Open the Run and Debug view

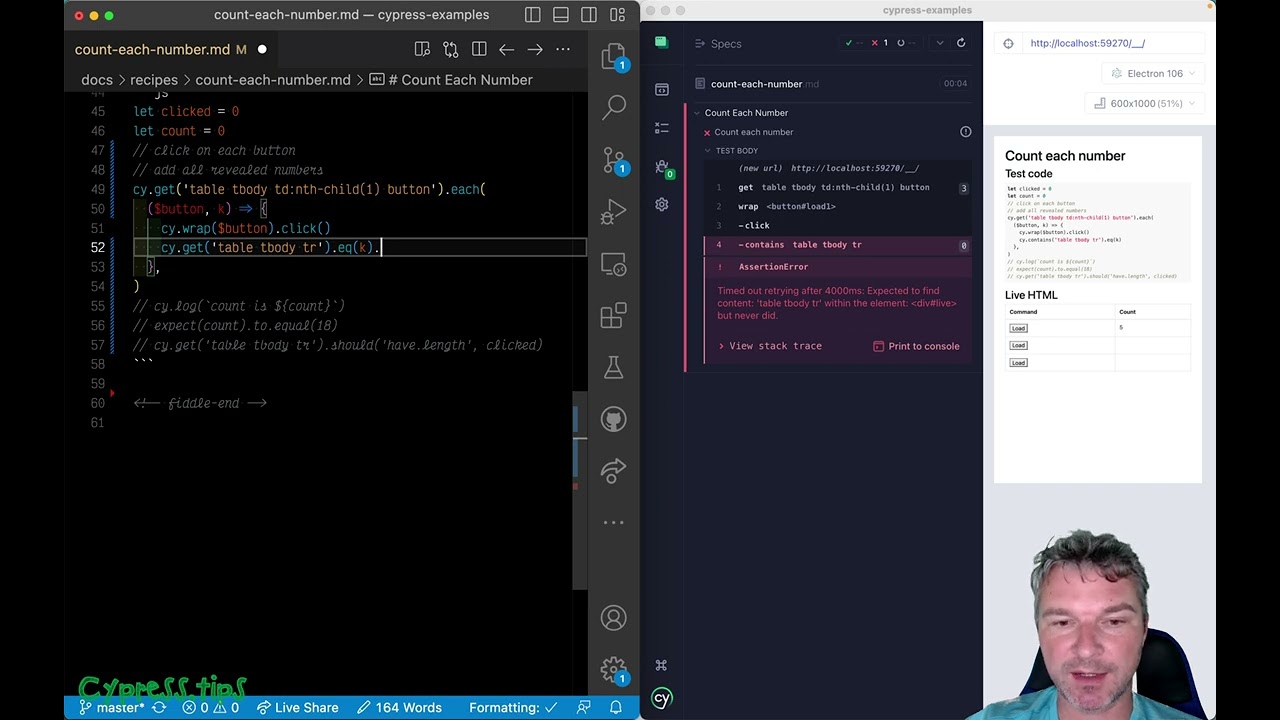pyautogui.click(x=614, y=212)
